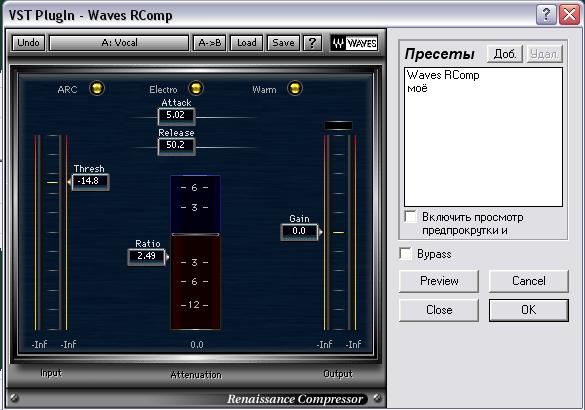Open the A: Vocal preset selector
The image size is (585, 410).
[119, 43]
